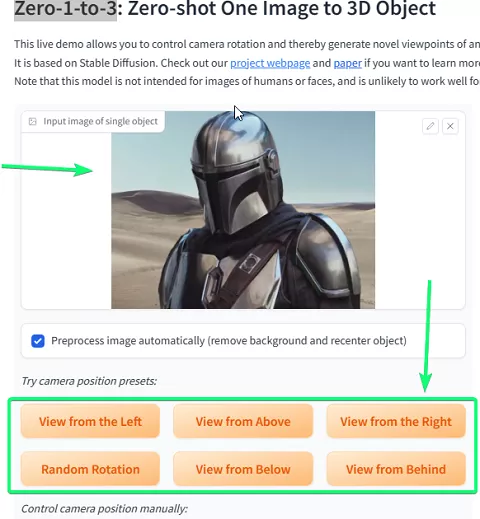Viewport: 480px width, 519px height.
Task: Click the armored helmet input image
Action: tap(243, 210)
